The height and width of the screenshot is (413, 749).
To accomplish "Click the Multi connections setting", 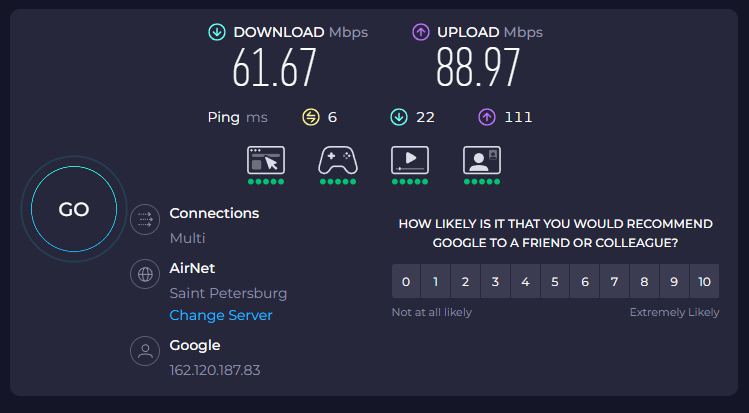I will [187, 238].
